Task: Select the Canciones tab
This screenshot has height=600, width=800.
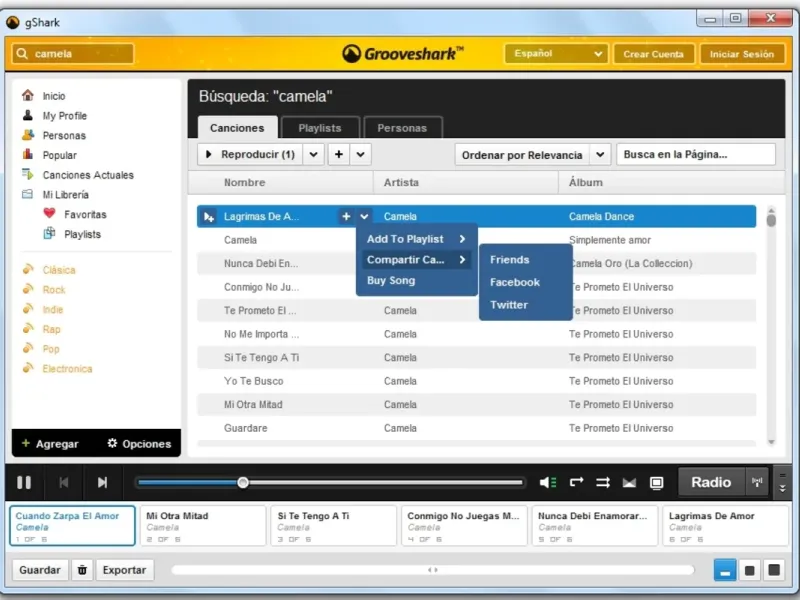Action: 237,128
